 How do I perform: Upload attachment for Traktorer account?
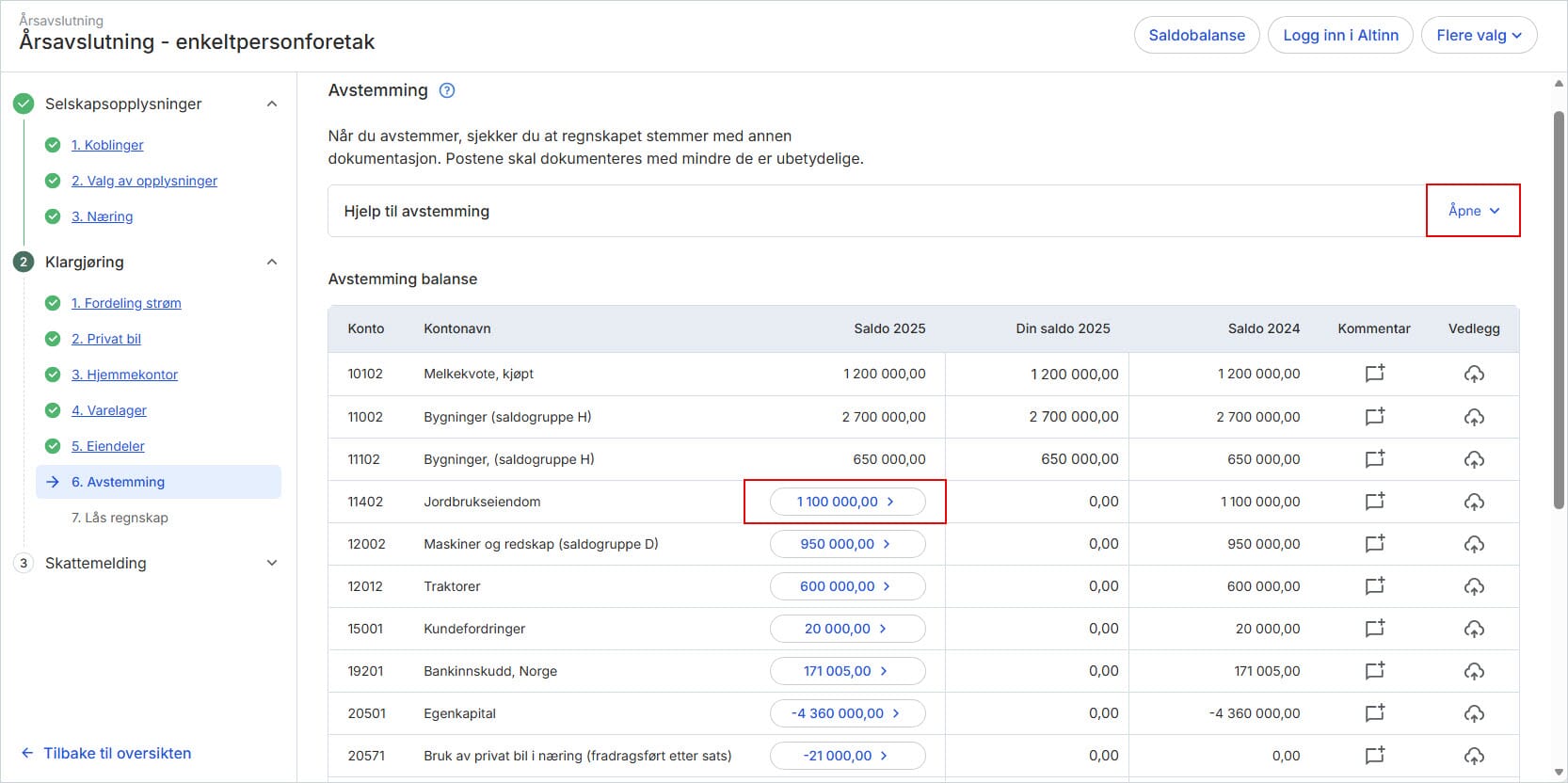(x=1474, y=586)
